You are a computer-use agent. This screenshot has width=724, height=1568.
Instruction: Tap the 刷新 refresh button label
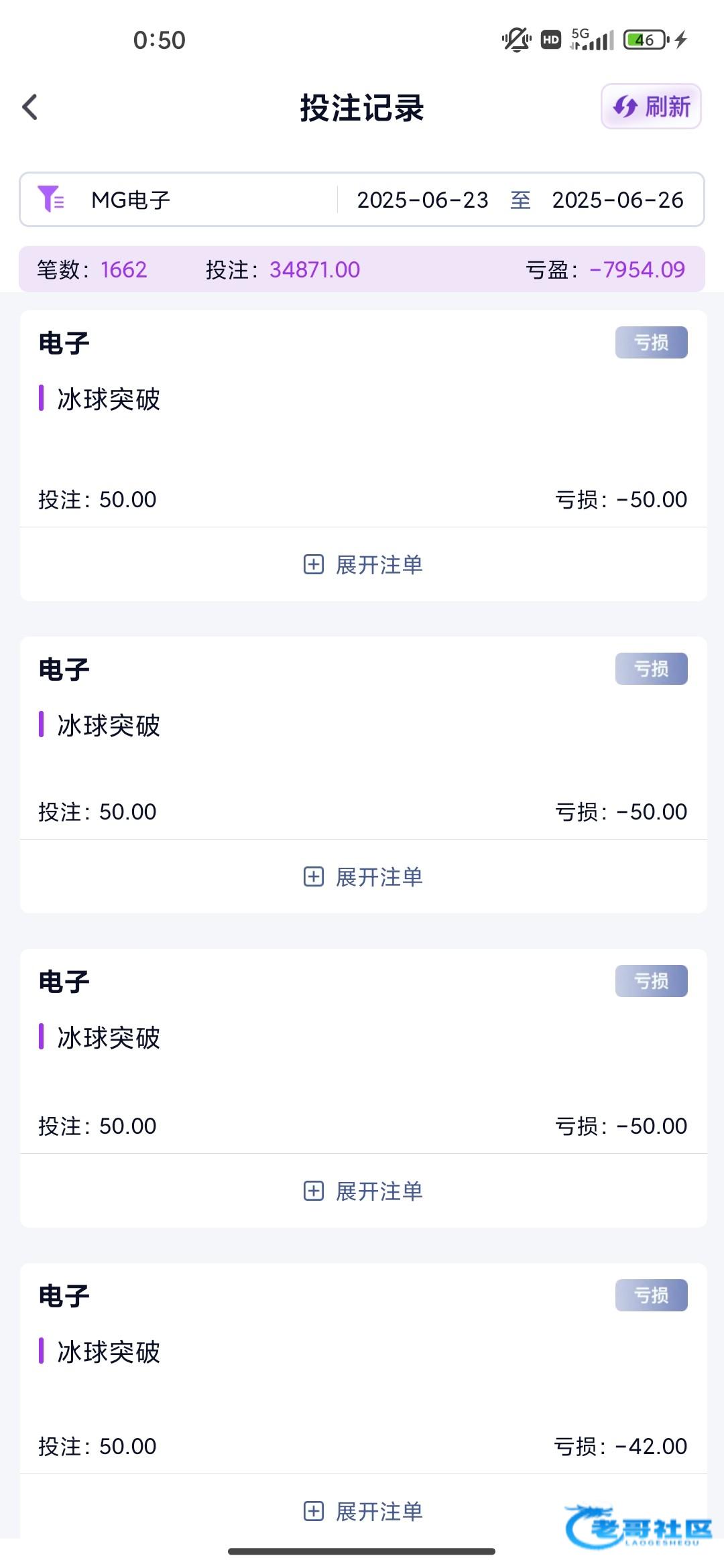668,107
